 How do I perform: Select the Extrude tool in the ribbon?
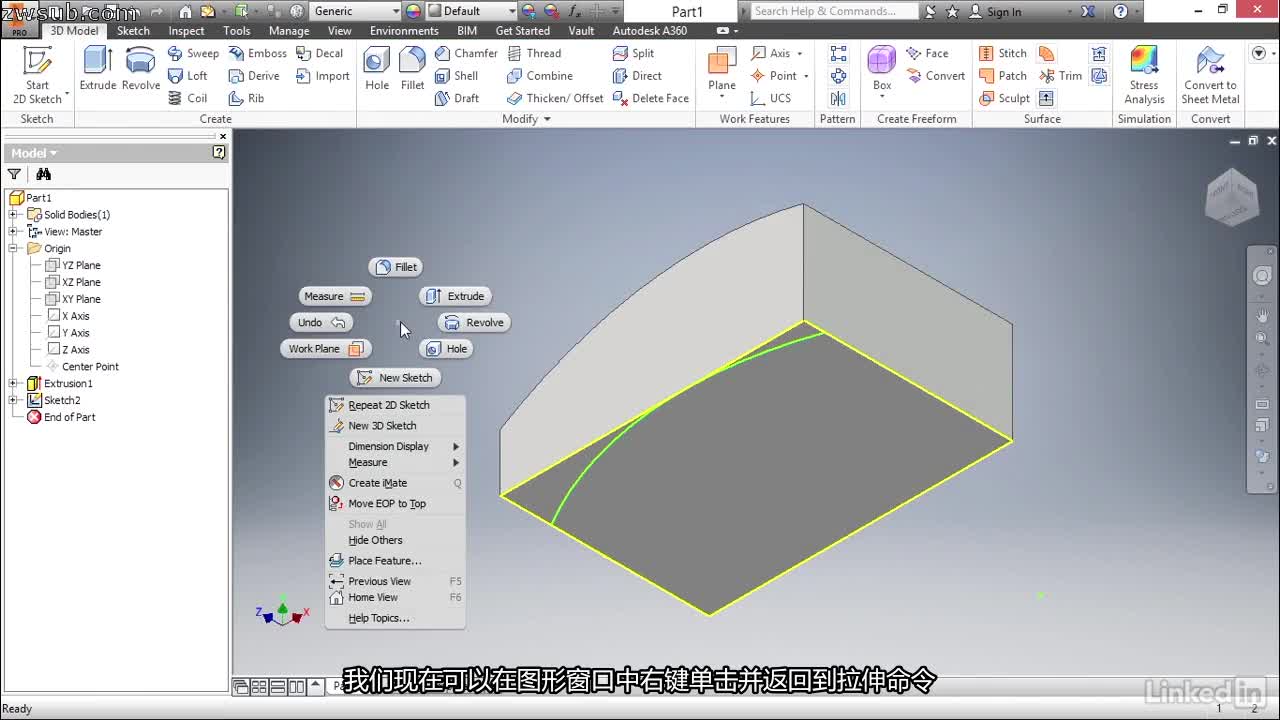pyautogui.click(x=98, y=68)
